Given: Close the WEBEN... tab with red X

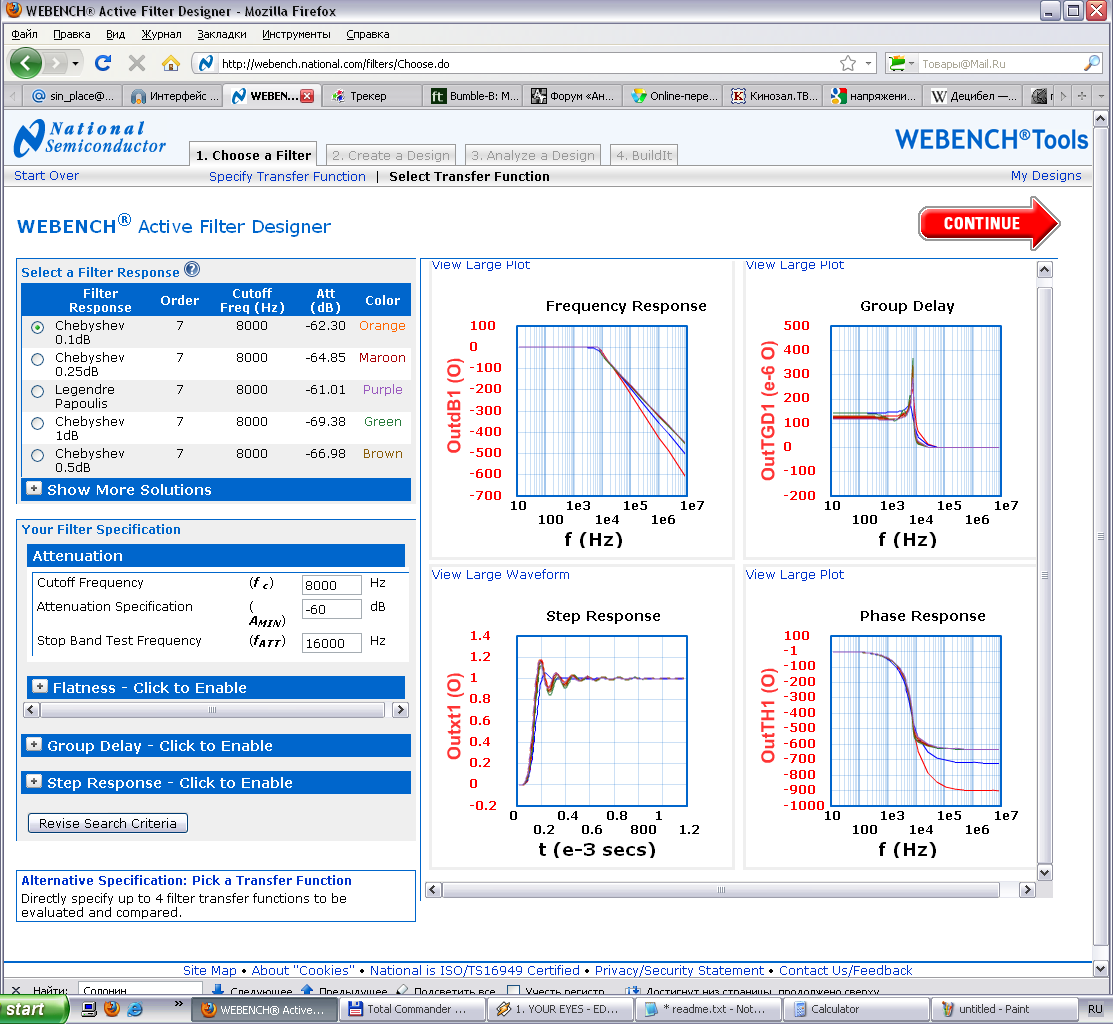Looking at the screenshot, I should click(x=307, y=96).
